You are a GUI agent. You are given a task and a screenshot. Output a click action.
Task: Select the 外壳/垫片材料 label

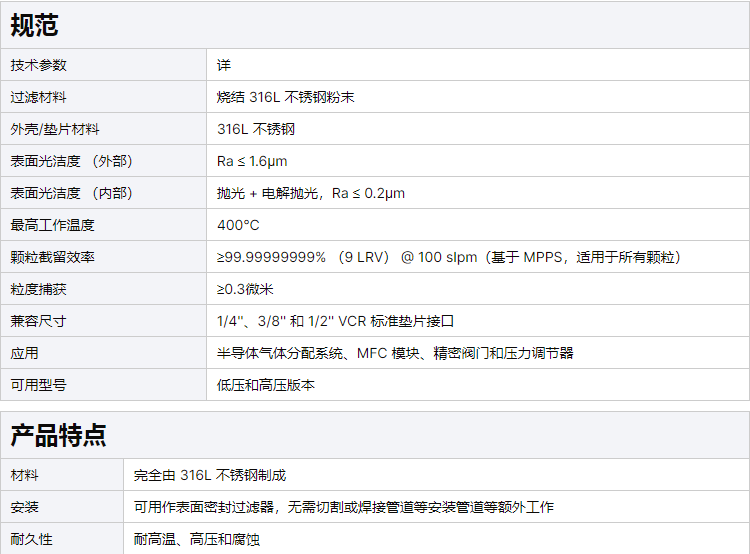(55, 129)
